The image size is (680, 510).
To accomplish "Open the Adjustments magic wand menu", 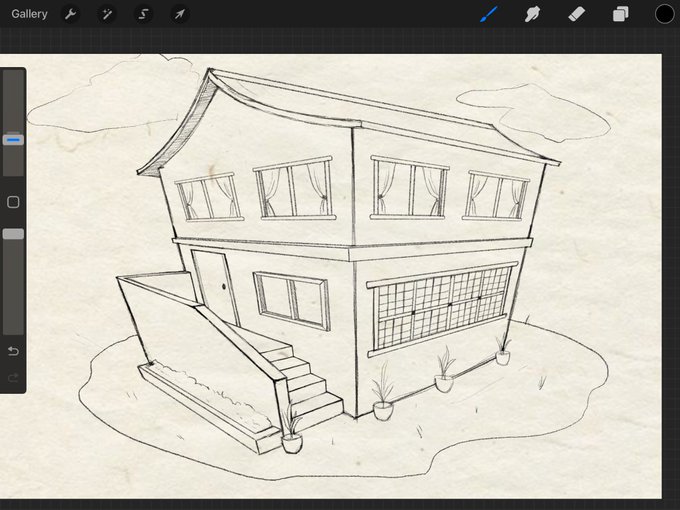I will click(x=107, y=14).
